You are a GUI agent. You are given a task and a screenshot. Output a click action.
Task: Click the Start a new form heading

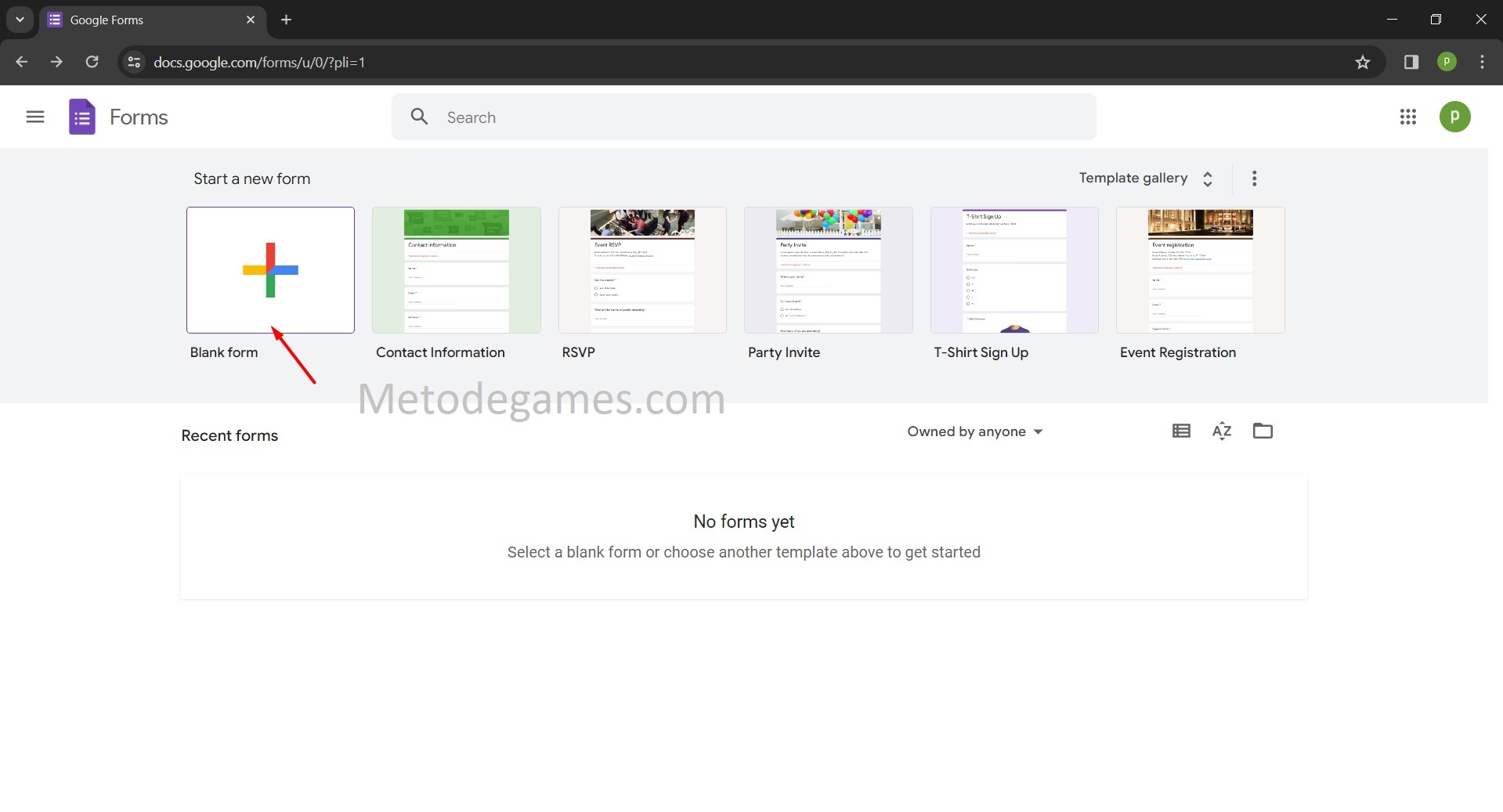[252, 179]
